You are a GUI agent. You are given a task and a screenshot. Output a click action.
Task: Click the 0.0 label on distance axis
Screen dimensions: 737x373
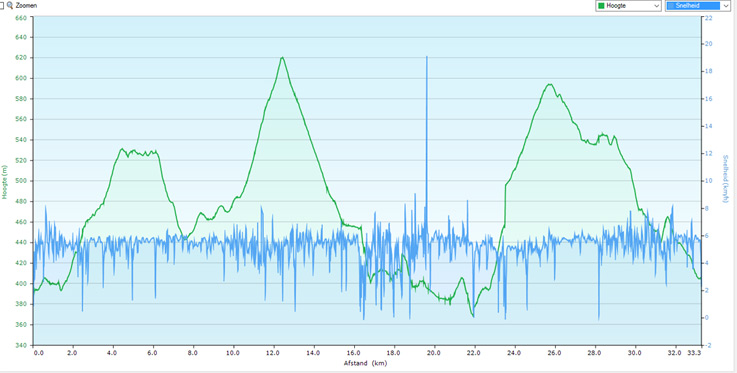39,352
